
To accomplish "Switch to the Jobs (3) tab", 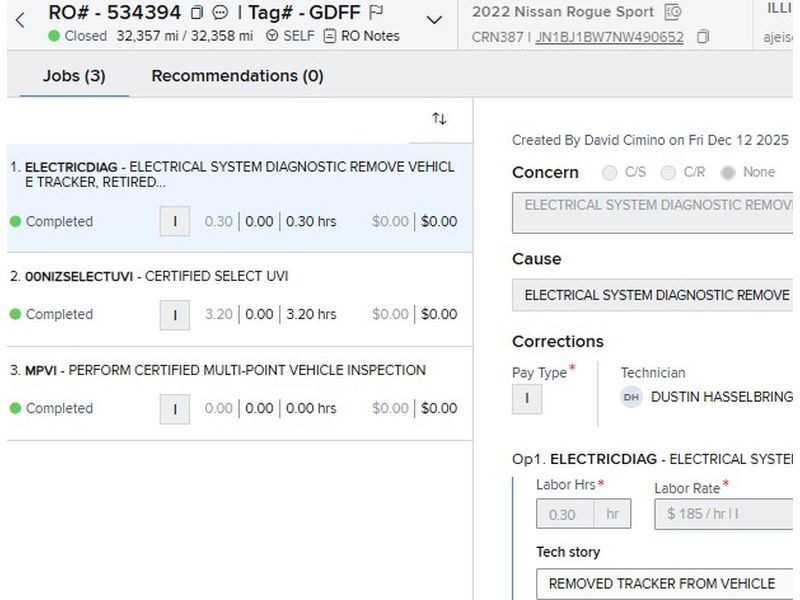I will 74,76.
